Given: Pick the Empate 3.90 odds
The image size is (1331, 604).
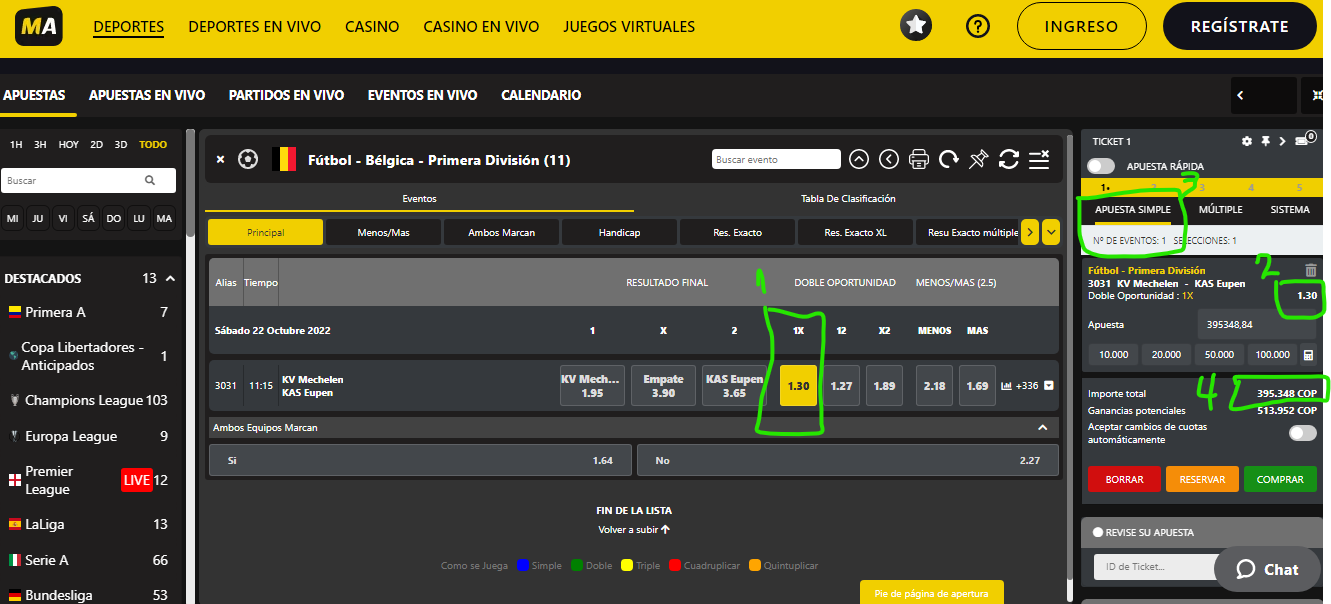Looking at the screenshot, I should (663, 385).
